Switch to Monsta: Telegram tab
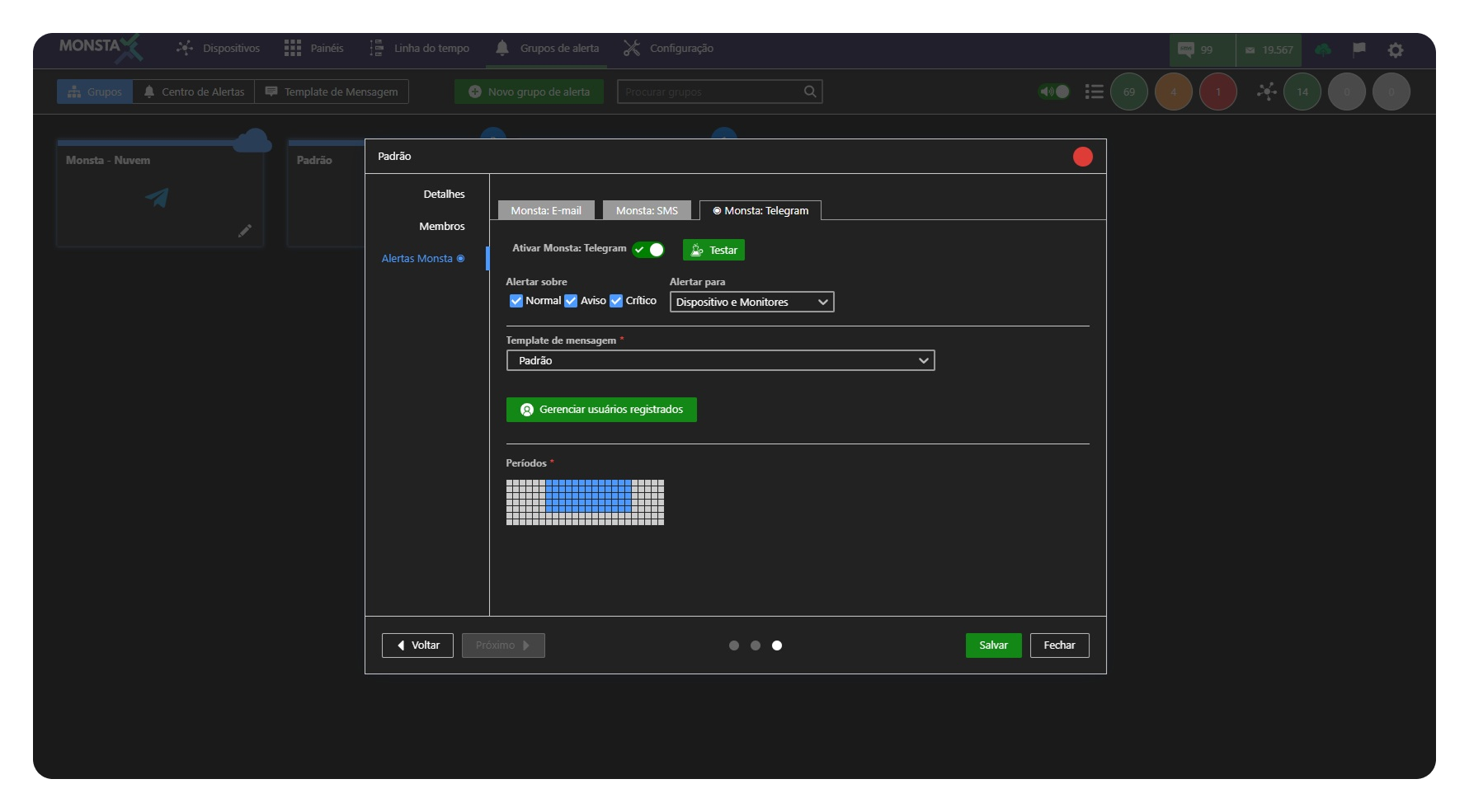1469x812 pixels. 760,211
